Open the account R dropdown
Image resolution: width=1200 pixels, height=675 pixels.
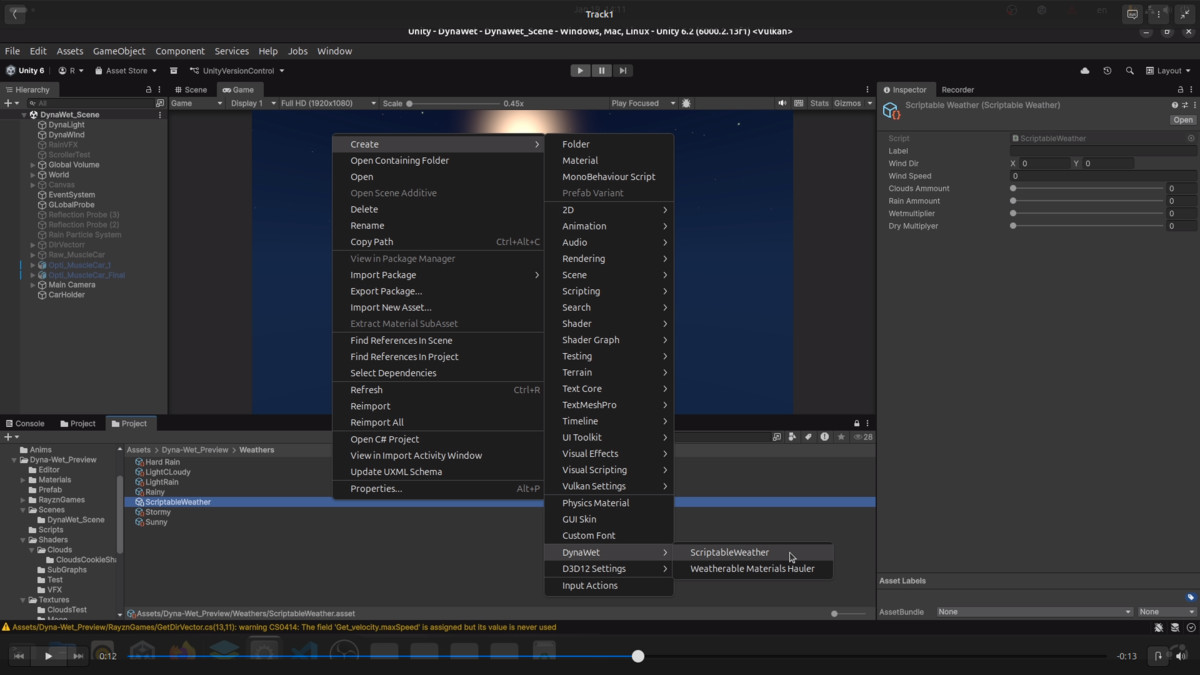(70, 71)
